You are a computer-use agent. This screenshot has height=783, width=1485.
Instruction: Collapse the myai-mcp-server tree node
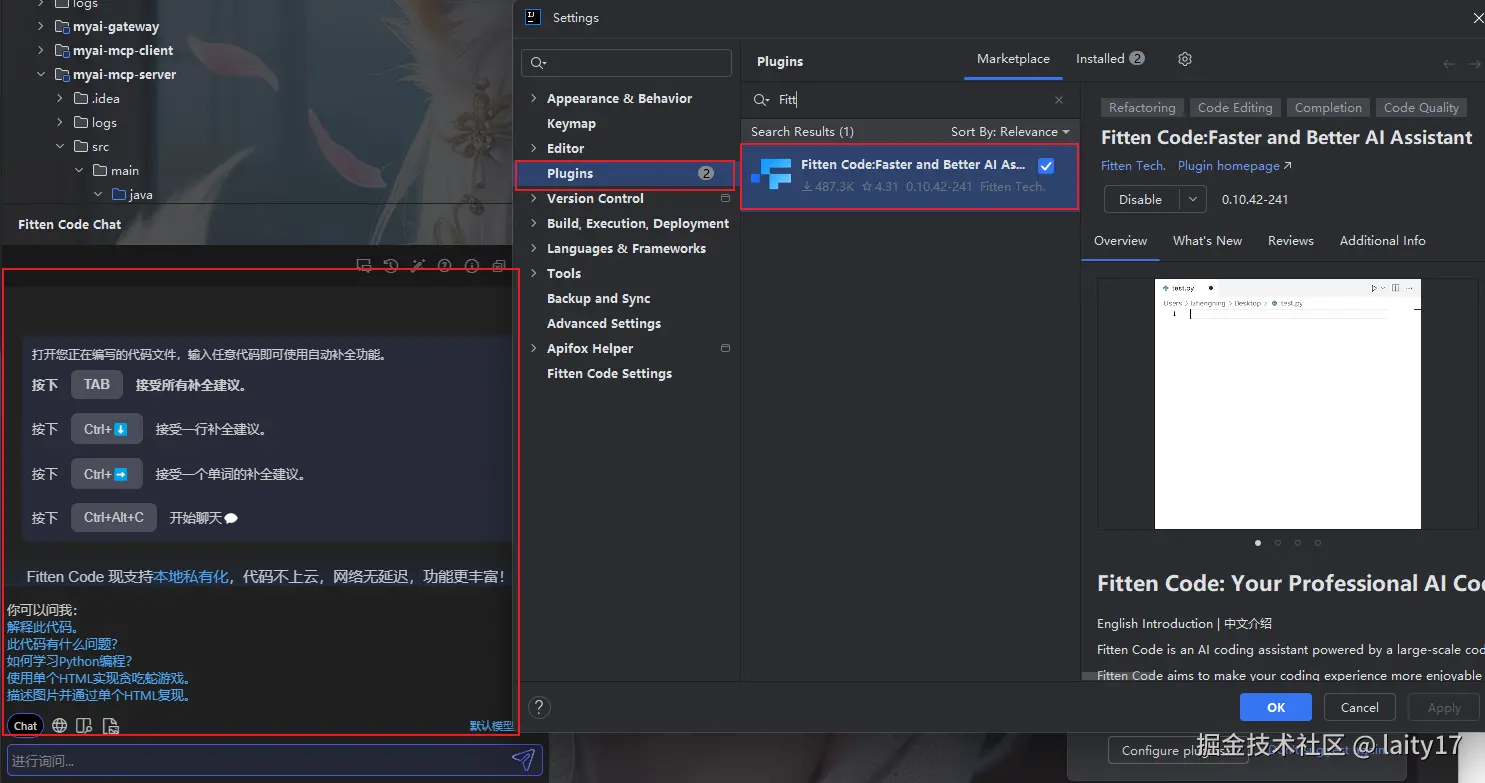pos(41,75)
